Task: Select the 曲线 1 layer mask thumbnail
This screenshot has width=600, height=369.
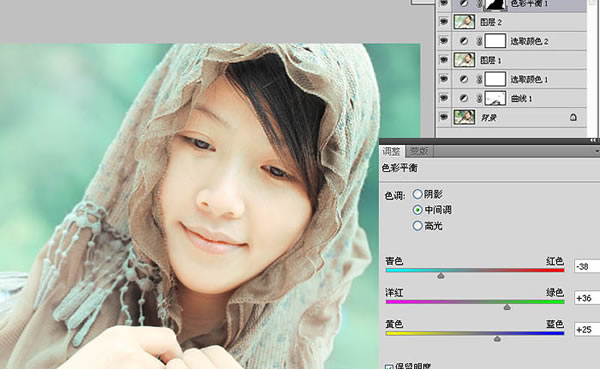Action: tap(495, 98)
